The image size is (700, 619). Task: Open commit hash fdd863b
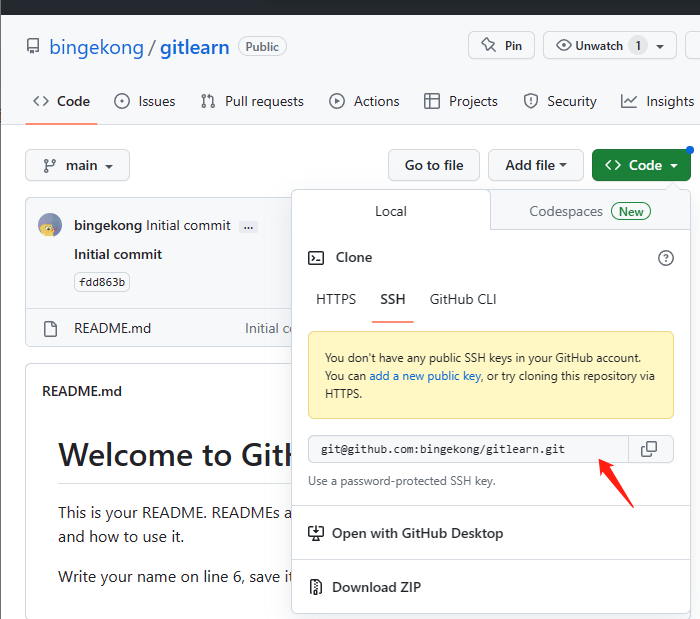[x=102, y=282]
